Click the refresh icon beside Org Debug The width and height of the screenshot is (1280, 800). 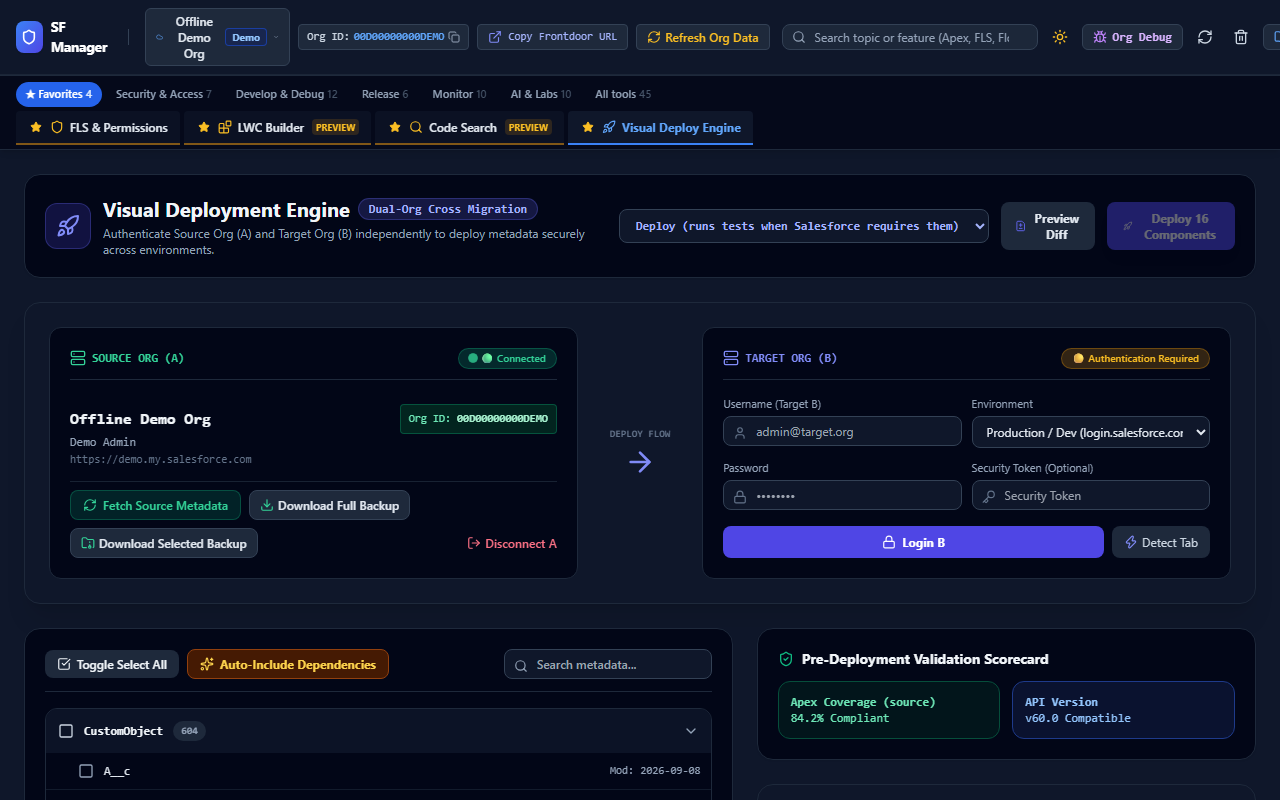1205,37
